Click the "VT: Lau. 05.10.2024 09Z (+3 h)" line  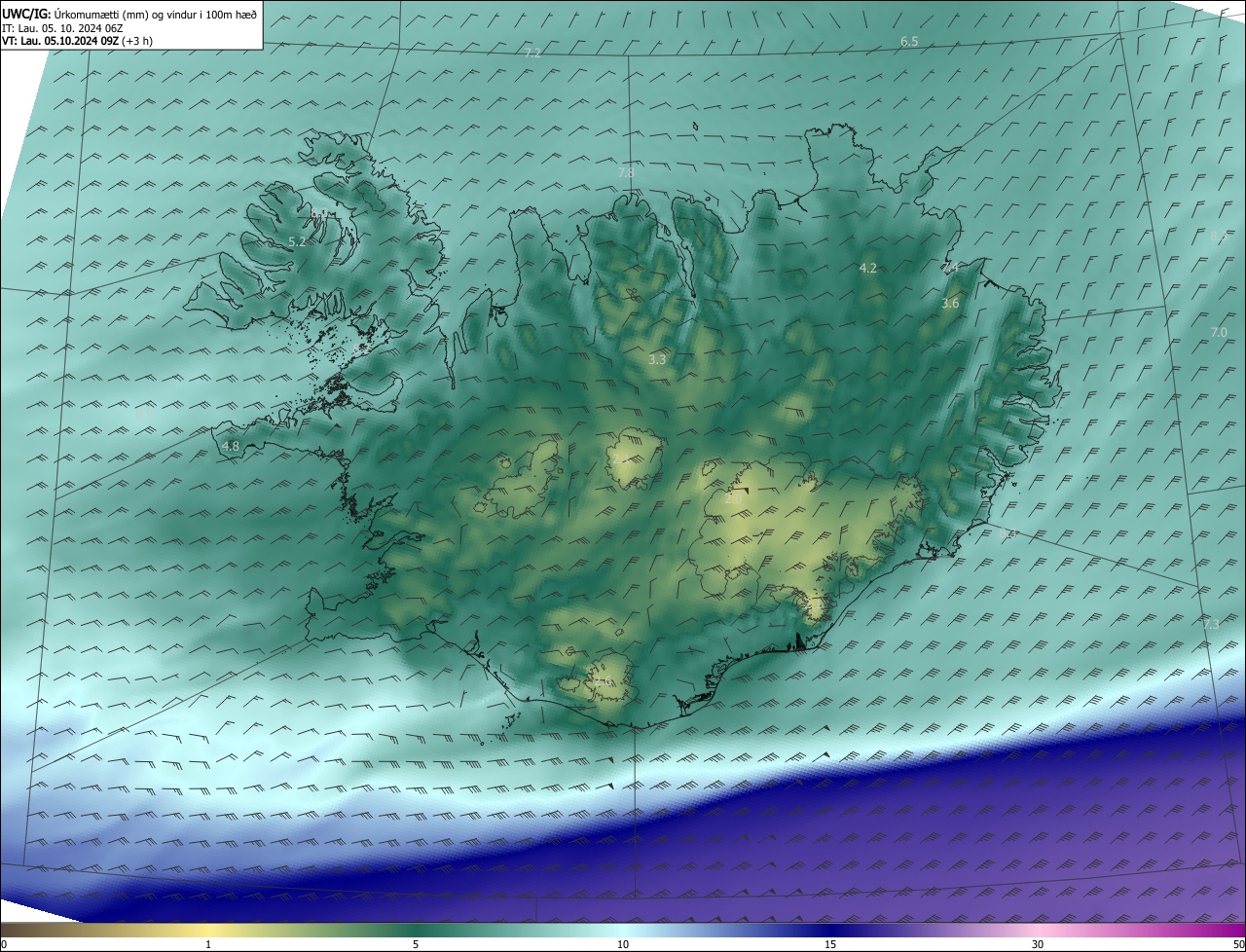(77, 41)
